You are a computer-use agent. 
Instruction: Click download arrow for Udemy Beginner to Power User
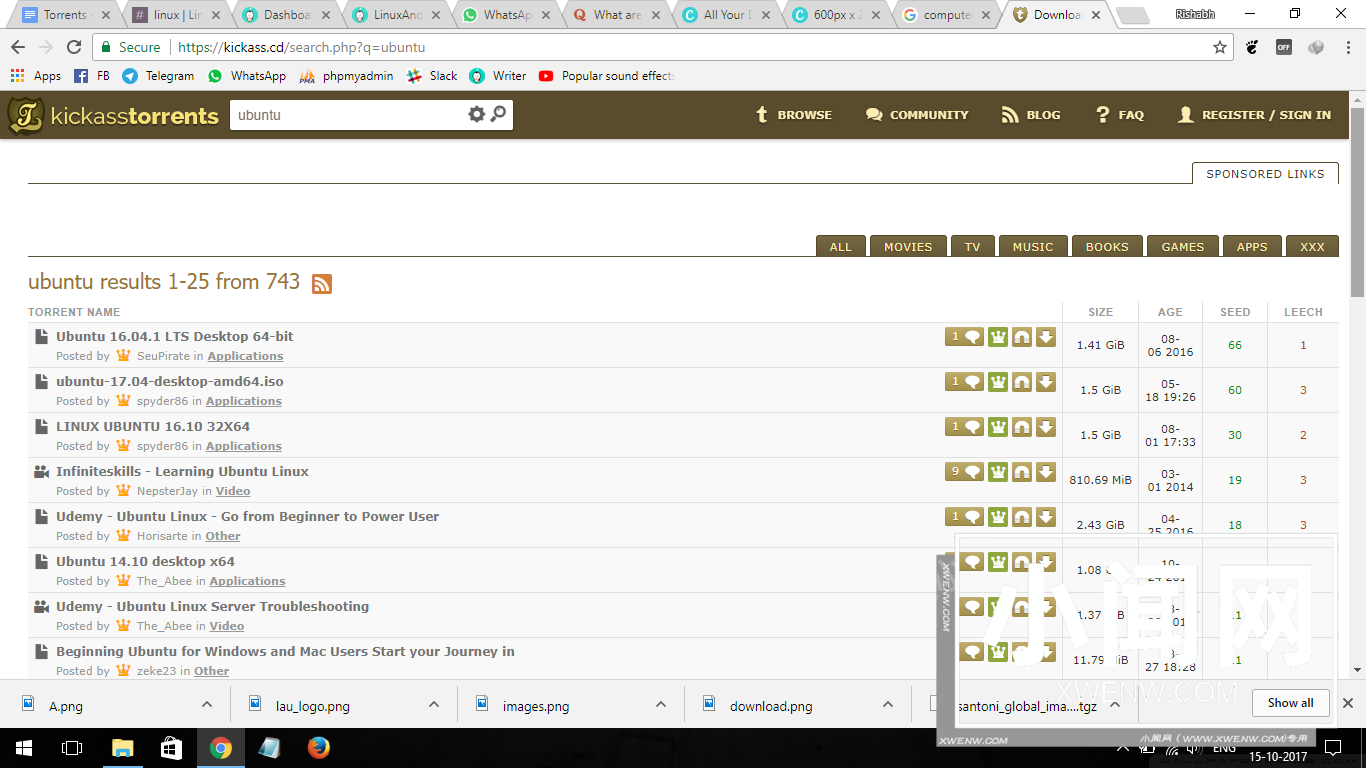tap(1046, 517)
